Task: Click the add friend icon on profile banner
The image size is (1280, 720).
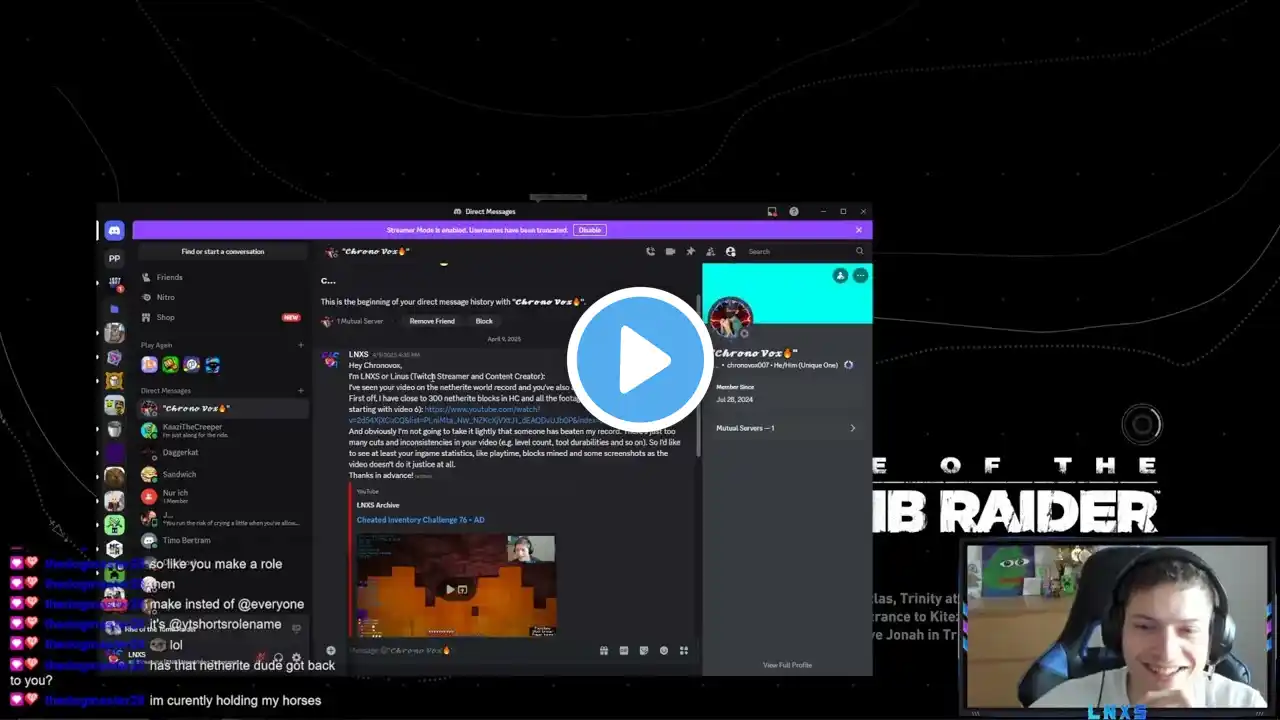Action: tap(840, 275)
